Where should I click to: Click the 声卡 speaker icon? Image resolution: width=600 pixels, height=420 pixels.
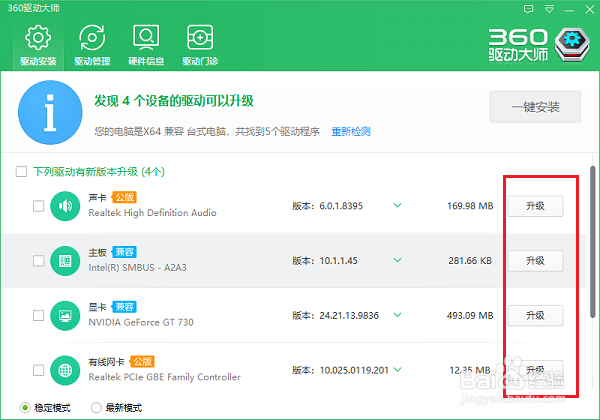pos(65,206)
